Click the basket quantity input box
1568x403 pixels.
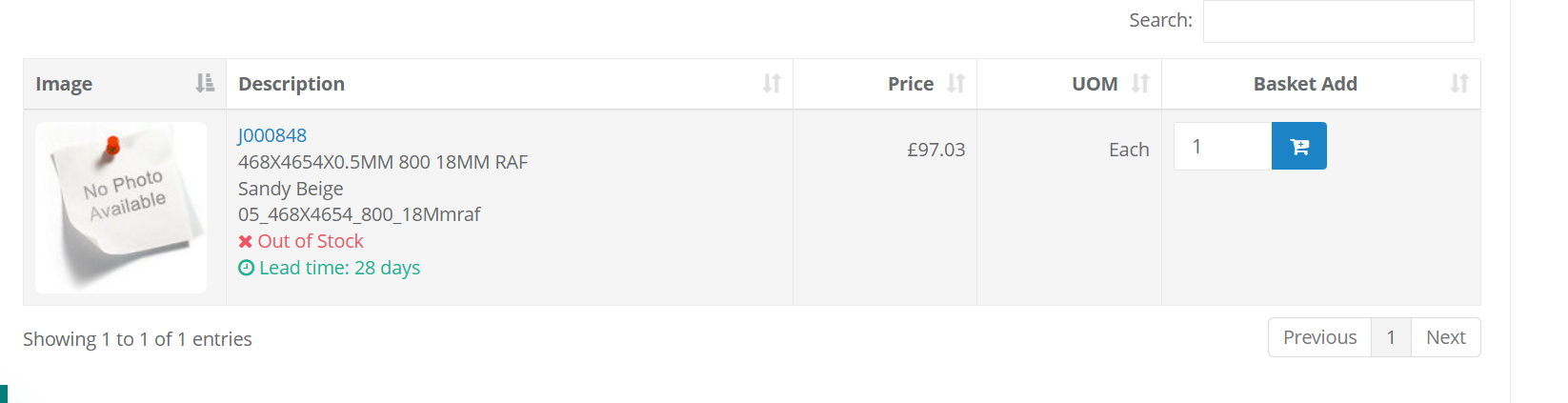coord(1222,146)
